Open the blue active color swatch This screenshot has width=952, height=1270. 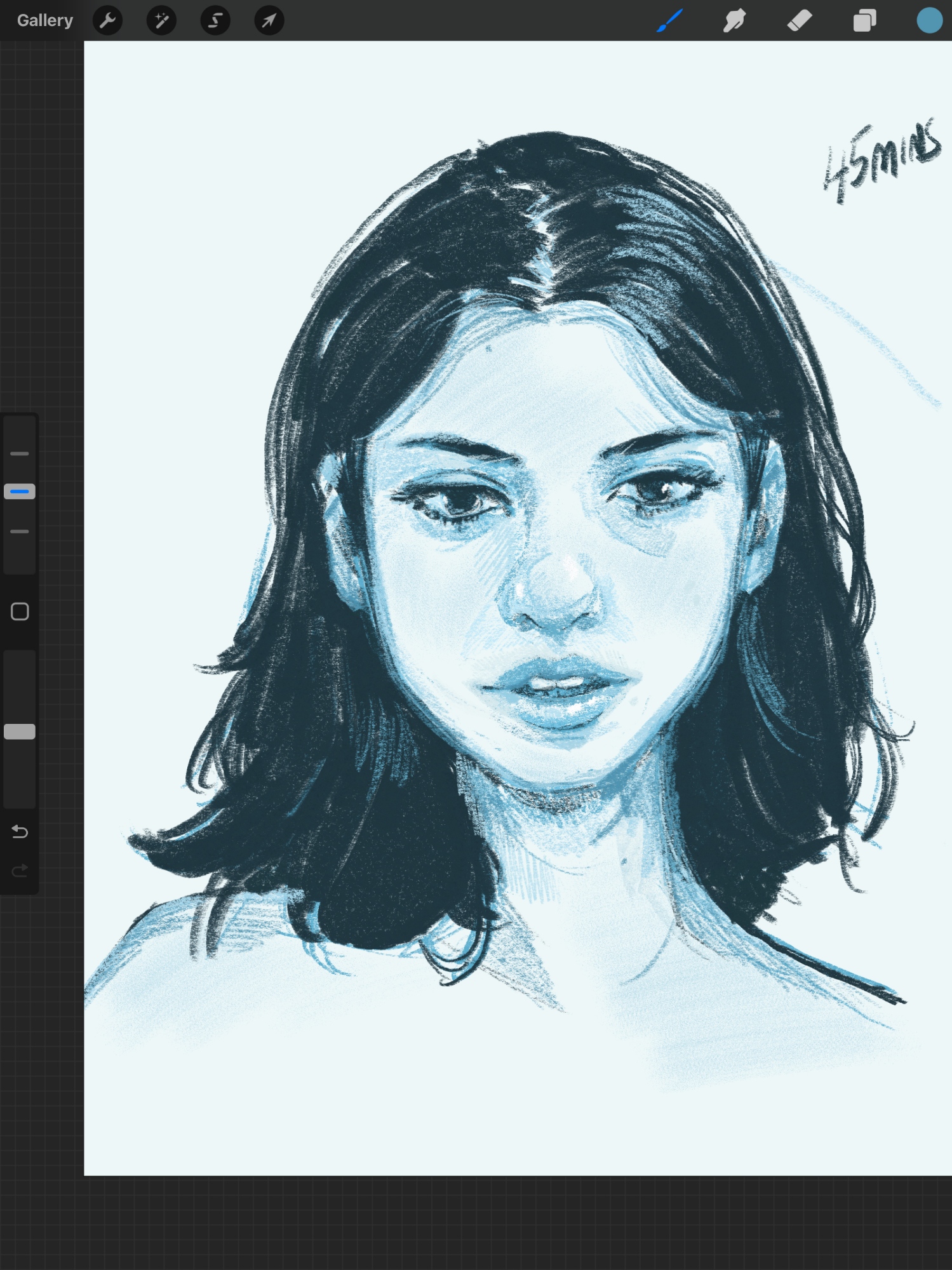pyautogui.click(x=929, y=20)
